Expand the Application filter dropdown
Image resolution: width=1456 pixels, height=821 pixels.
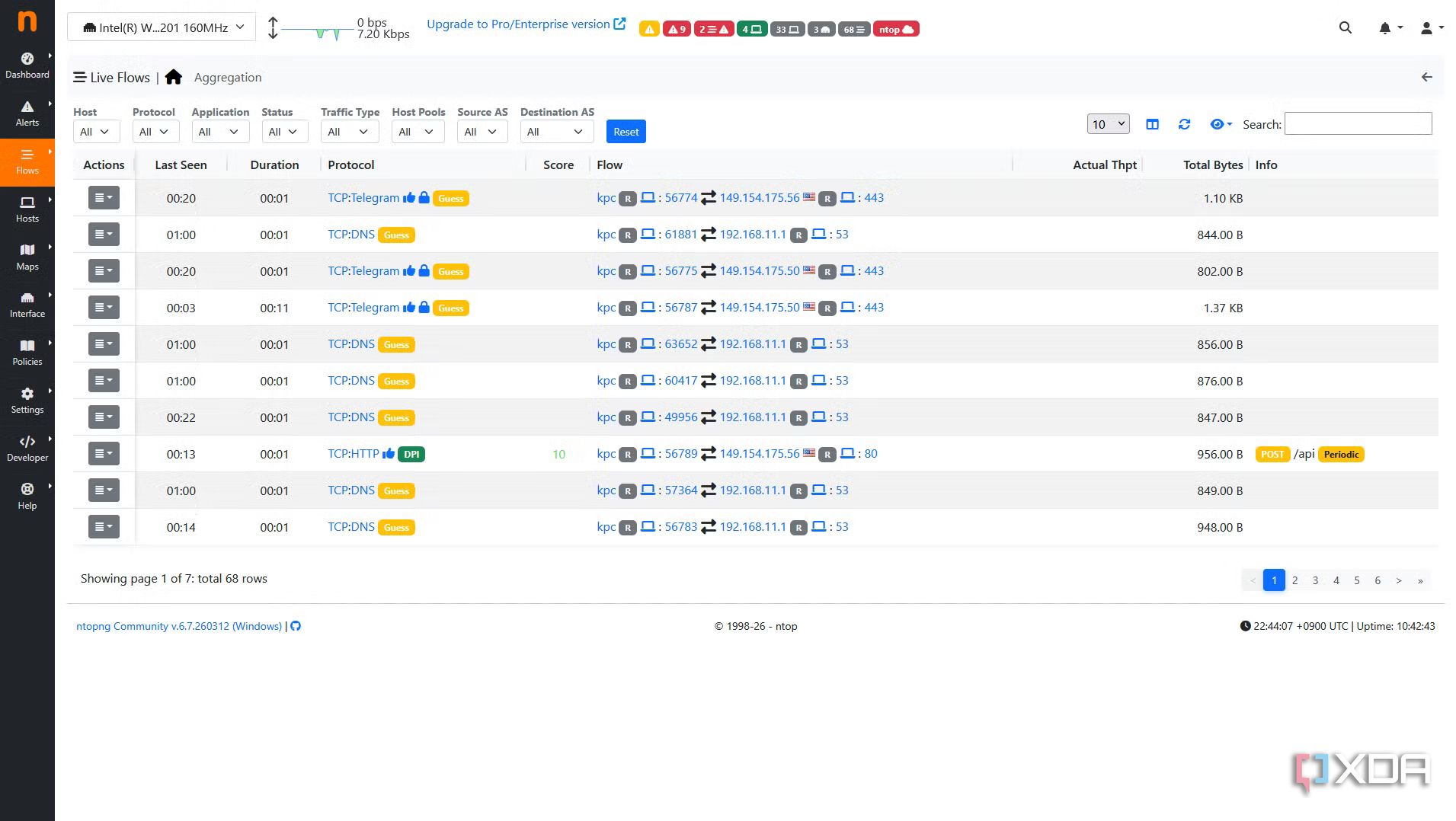(x=220, y=132)
